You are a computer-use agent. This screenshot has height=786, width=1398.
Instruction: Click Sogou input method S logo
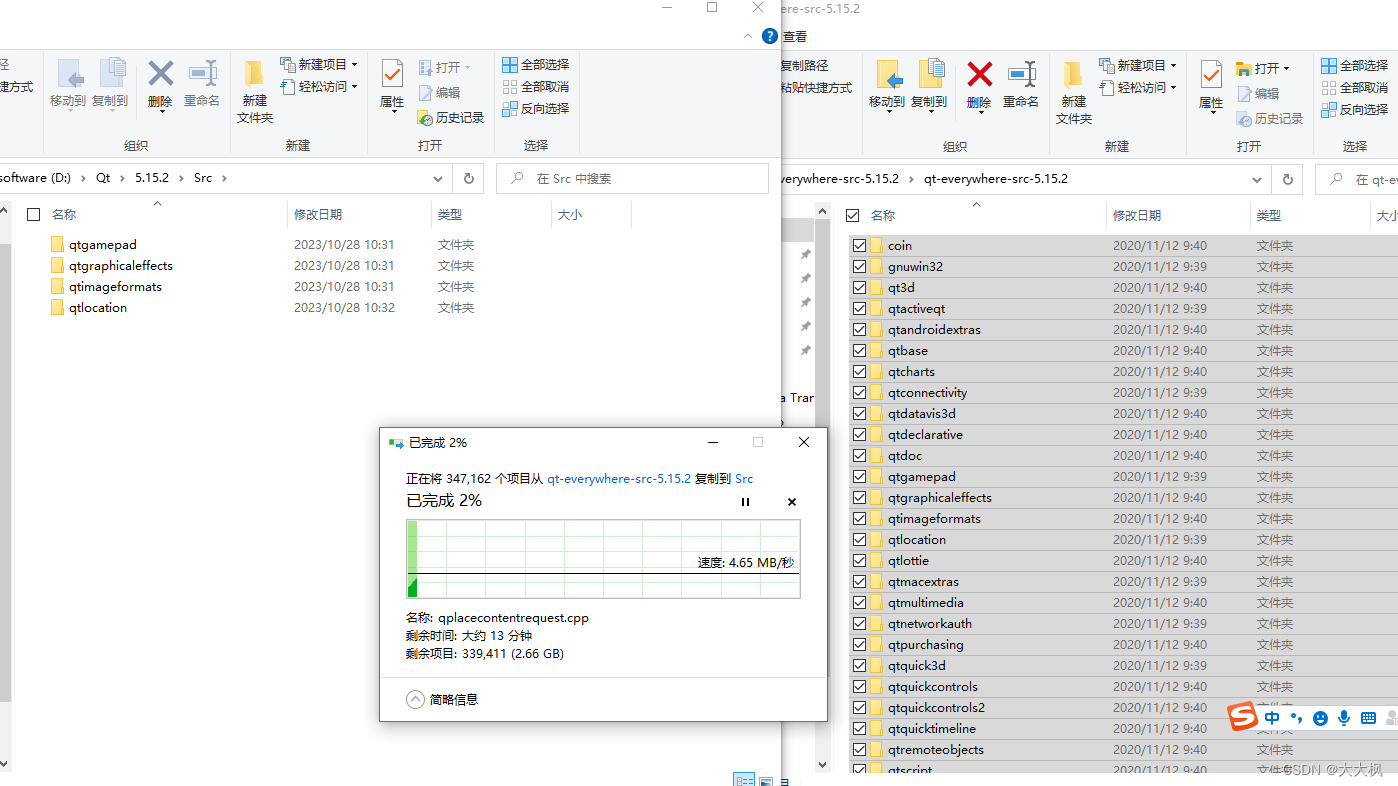(x=1243, y=717)
